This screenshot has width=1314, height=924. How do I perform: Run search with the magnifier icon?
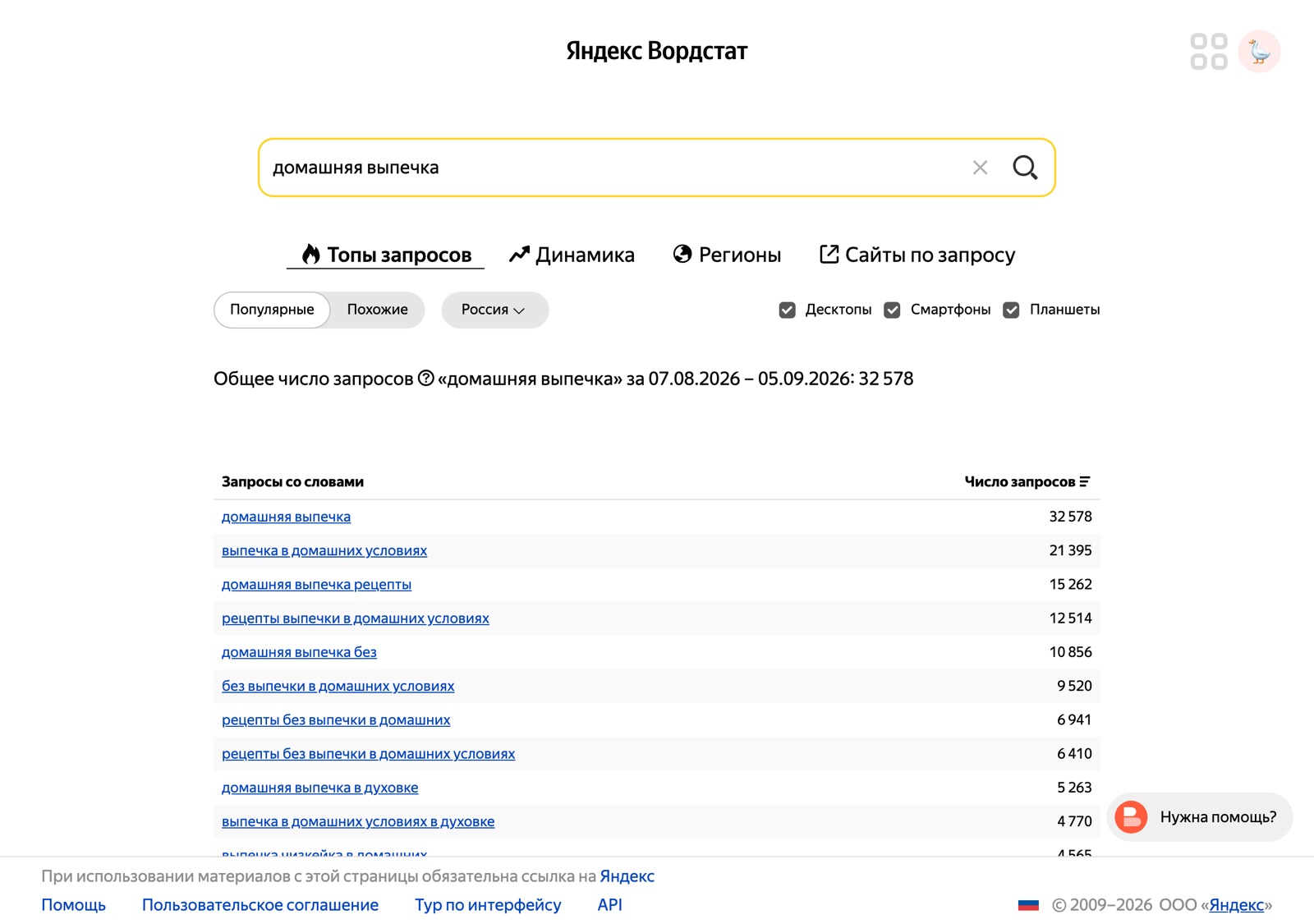pyautogui.click(x=1025, y=168)
